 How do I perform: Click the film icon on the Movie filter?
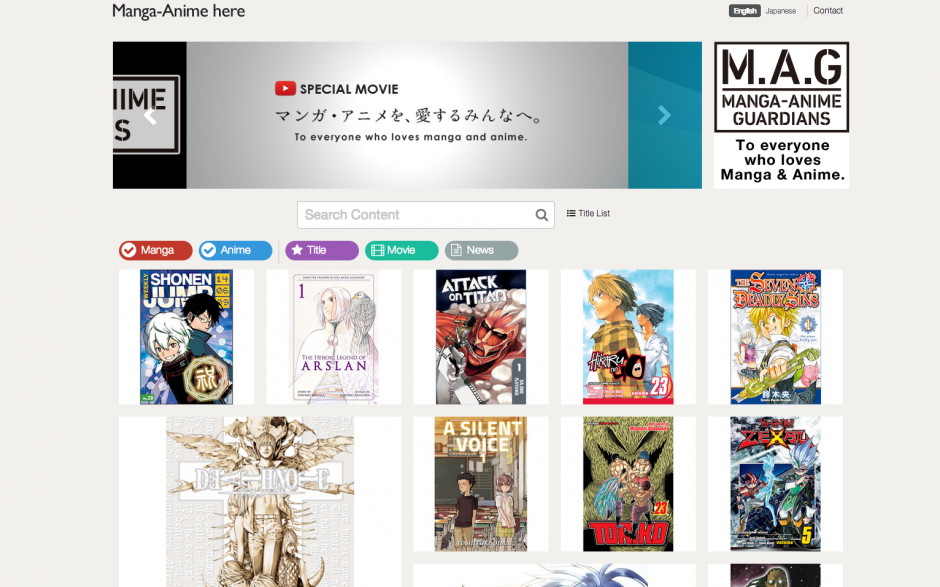(377, 250)
